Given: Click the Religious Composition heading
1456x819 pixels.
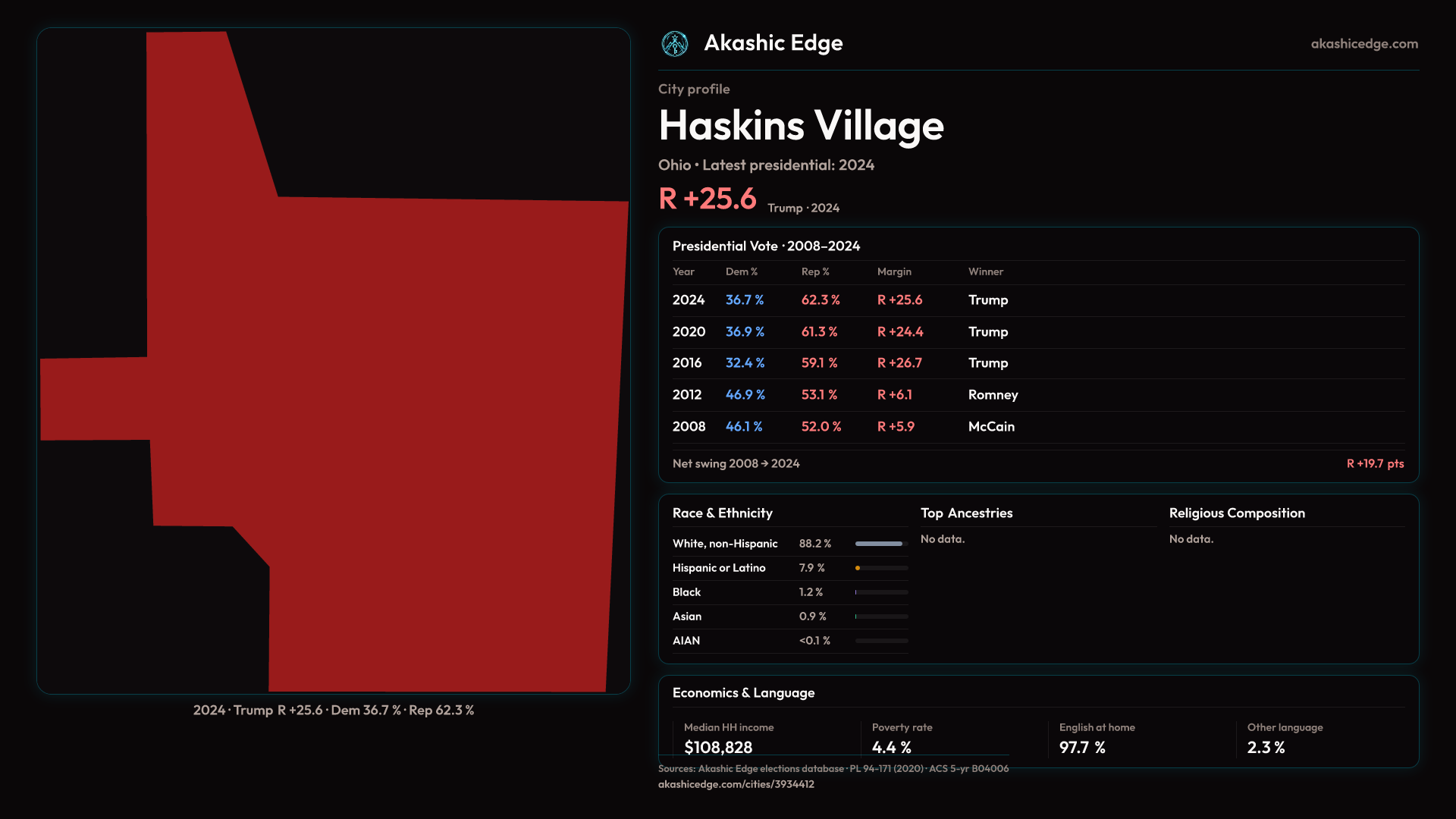Looking at the screenshot, I should click(x=1236, y=513).
